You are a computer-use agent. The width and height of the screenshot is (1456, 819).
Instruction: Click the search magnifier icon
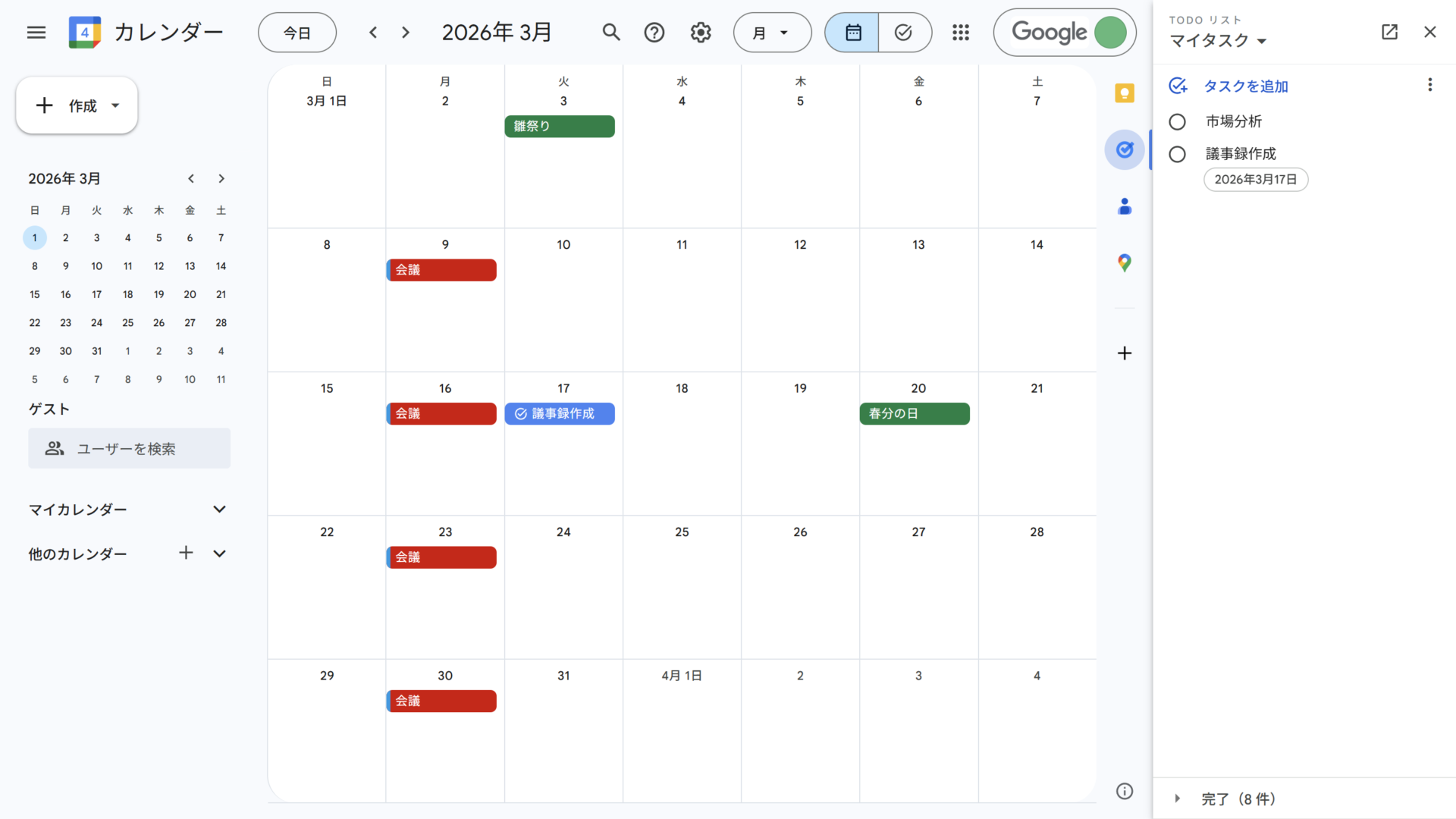click(x=610, y=33)
